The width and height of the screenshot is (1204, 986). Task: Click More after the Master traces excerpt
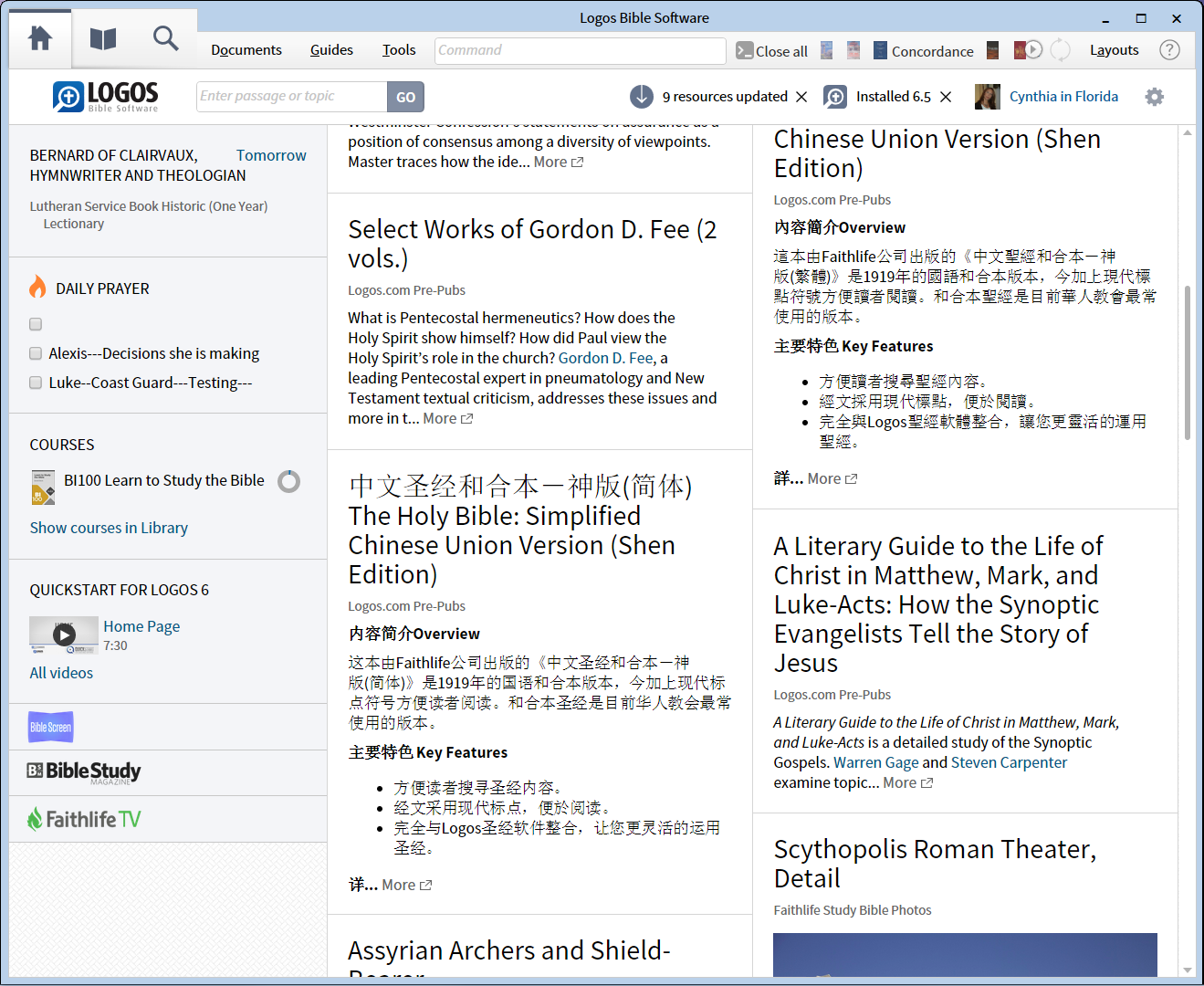(x=559, y=162)
